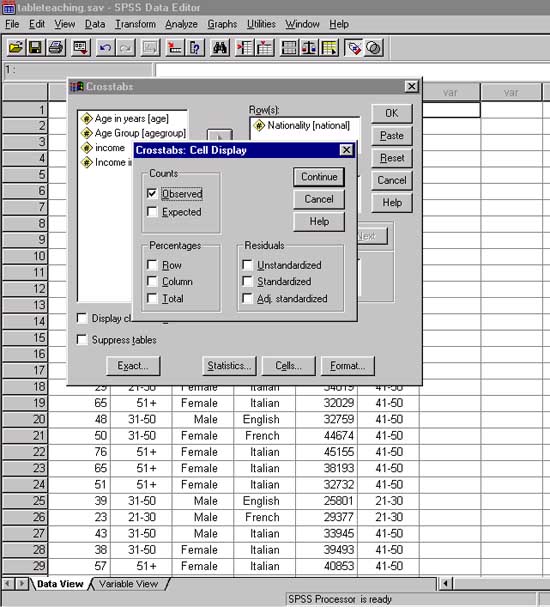Click Cancel in the Crosstabs dialog
Viewport: 550px width, 607px height.
click(392, 180)
